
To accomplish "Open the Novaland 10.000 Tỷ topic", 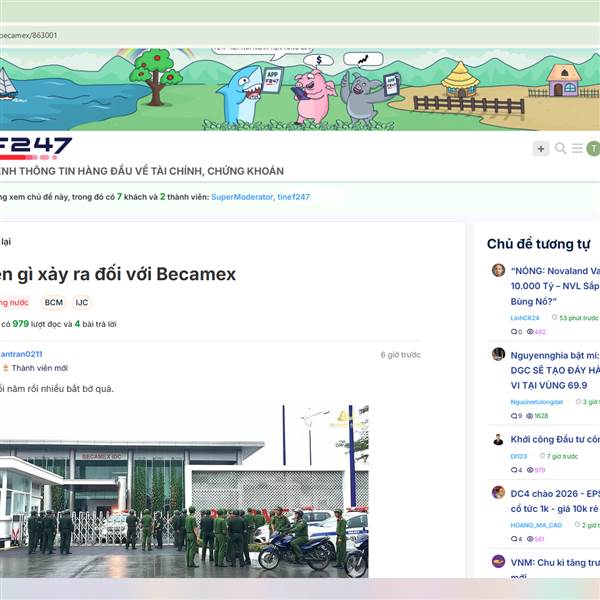I will coord(555,286).
